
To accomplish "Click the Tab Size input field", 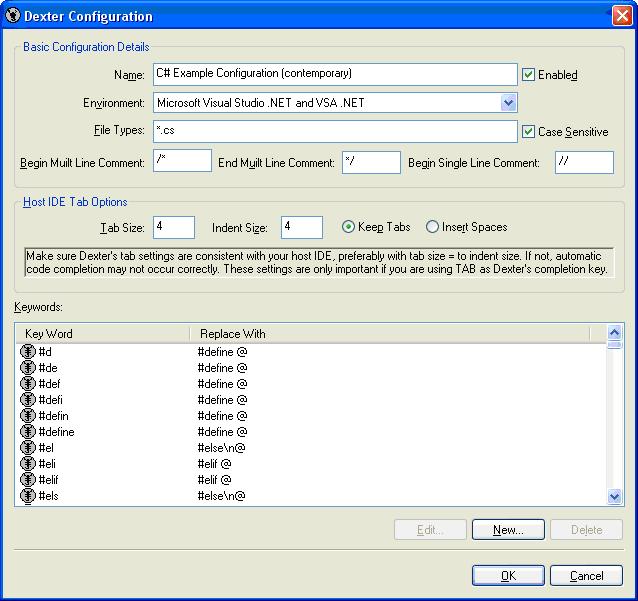I will [174, 227].
